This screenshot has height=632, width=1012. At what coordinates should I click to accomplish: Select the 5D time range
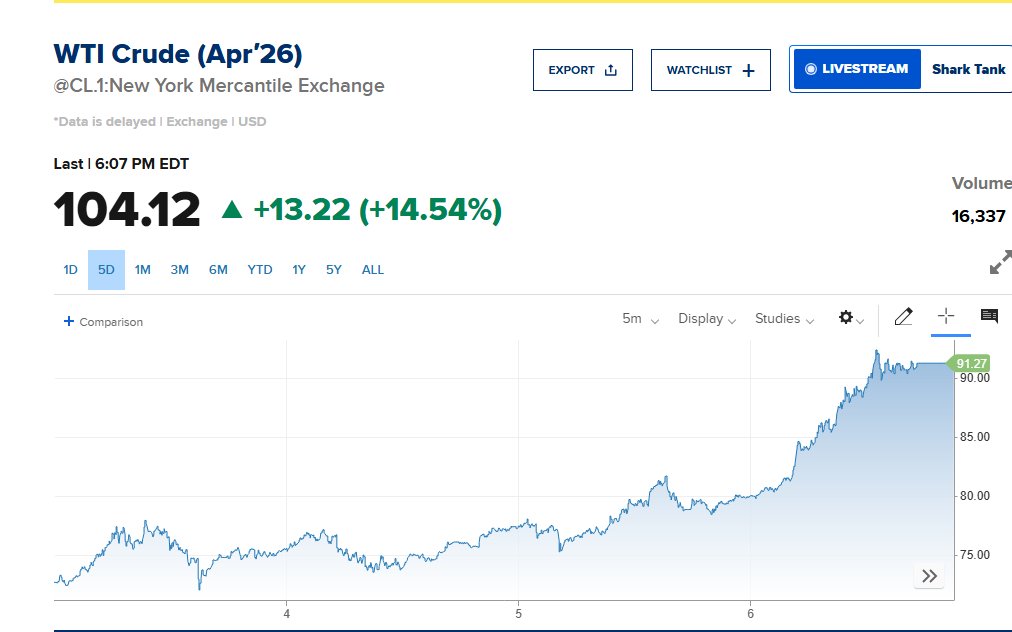point(106,270)
